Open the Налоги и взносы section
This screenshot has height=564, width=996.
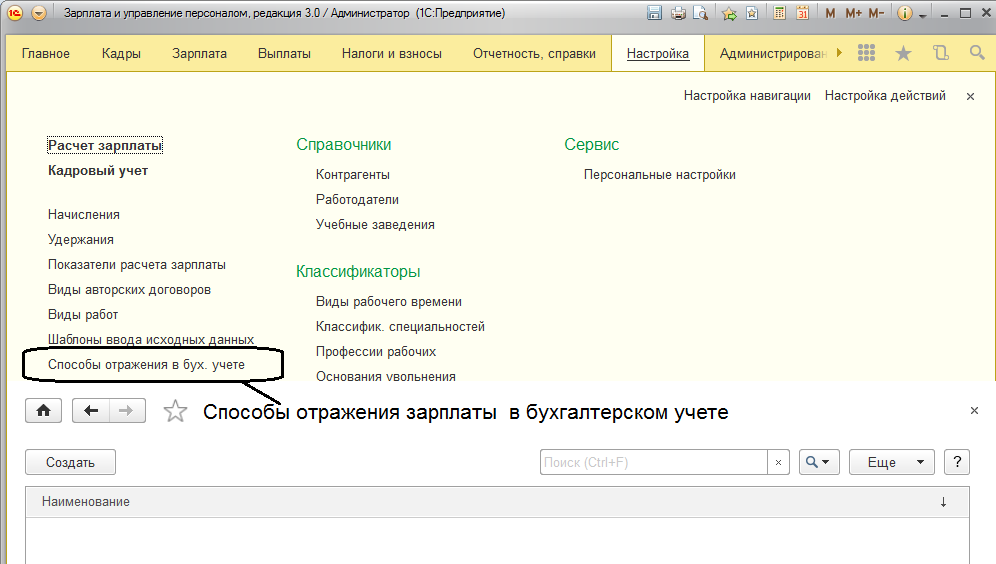point(391,54)
